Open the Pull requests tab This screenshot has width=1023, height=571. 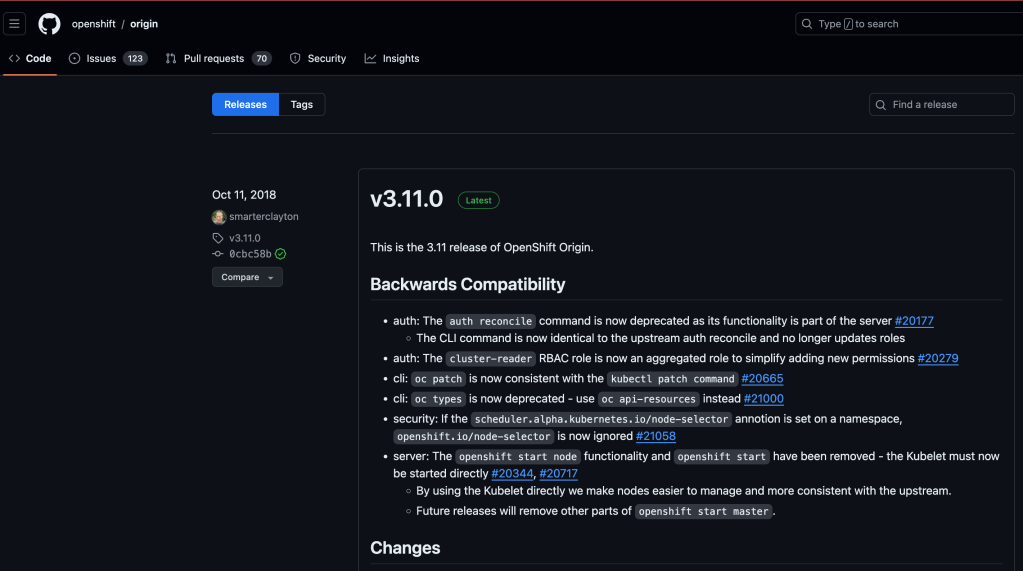click(x=218, y=59)
